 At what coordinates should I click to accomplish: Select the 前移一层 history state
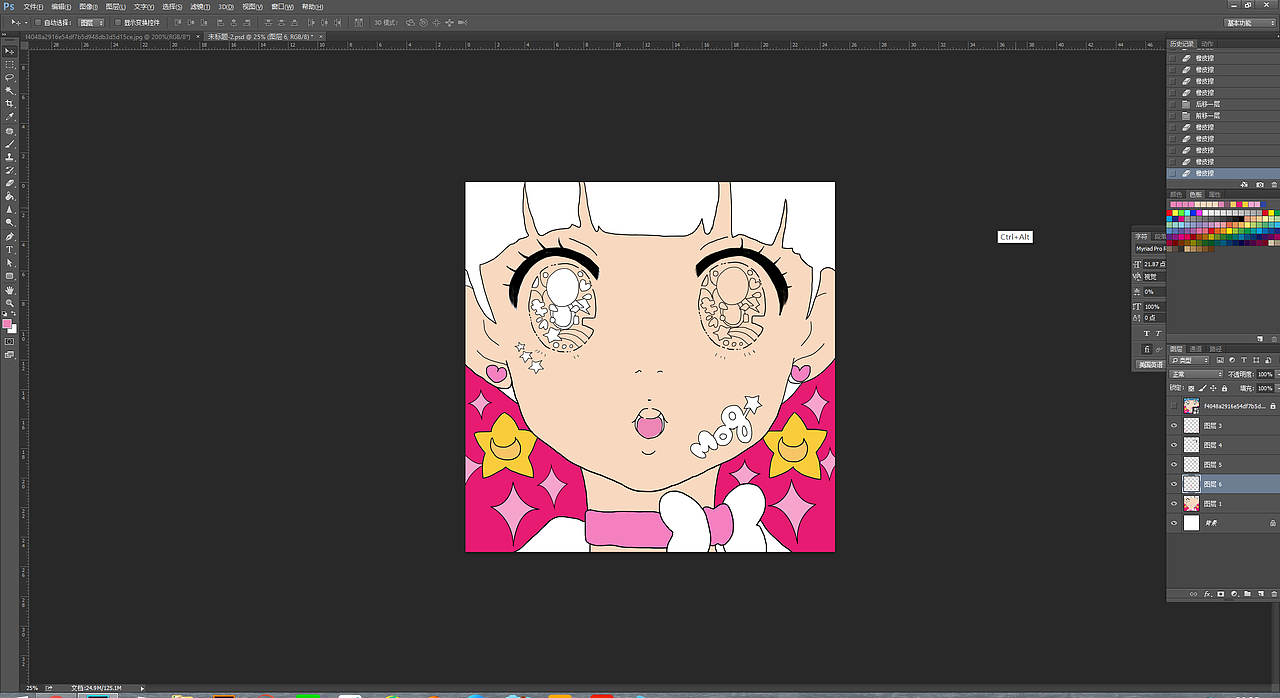pyautogui.click(x=1223, y=116)
